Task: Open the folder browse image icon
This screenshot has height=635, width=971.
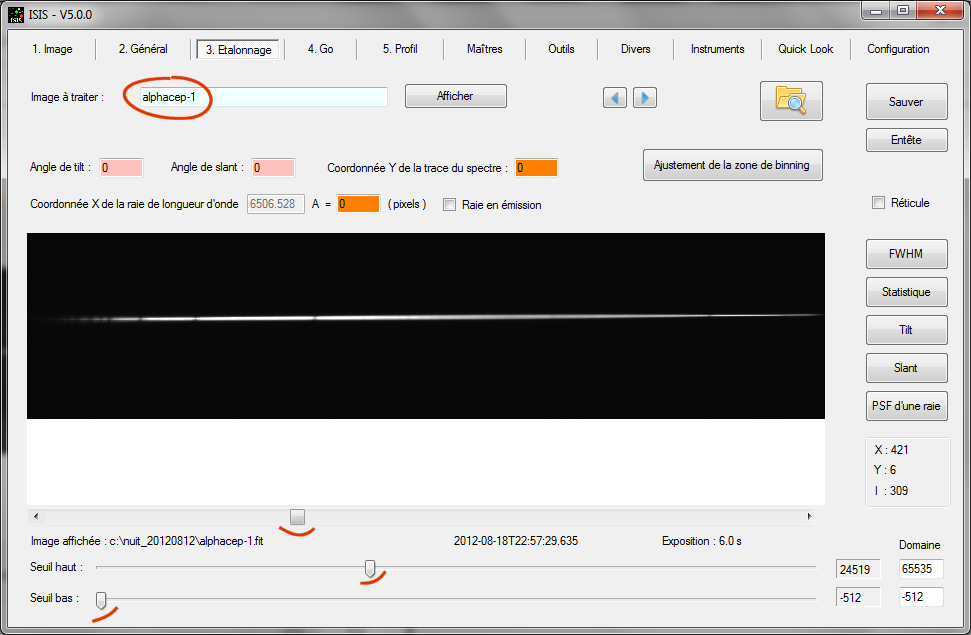Action: pos(791,100)
